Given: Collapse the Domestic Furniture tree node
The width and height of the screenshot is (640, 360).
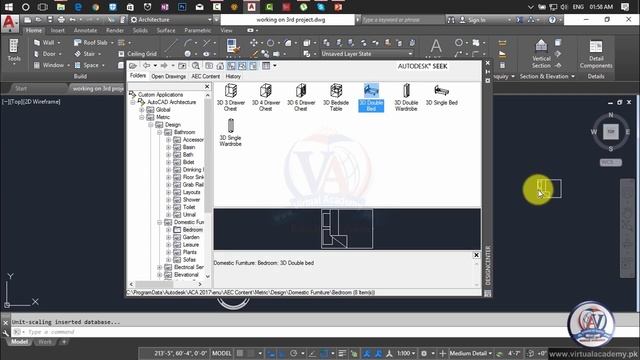Looking at the screenshot, I should pyautogui.click(x=160, y=222).
